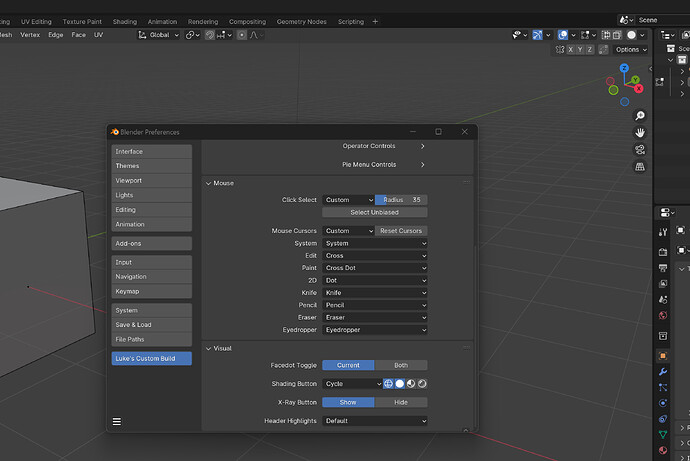Viewport: 690px width, 461px height.
Task: Open the World properties tab
Action: [x=663, y=315]
